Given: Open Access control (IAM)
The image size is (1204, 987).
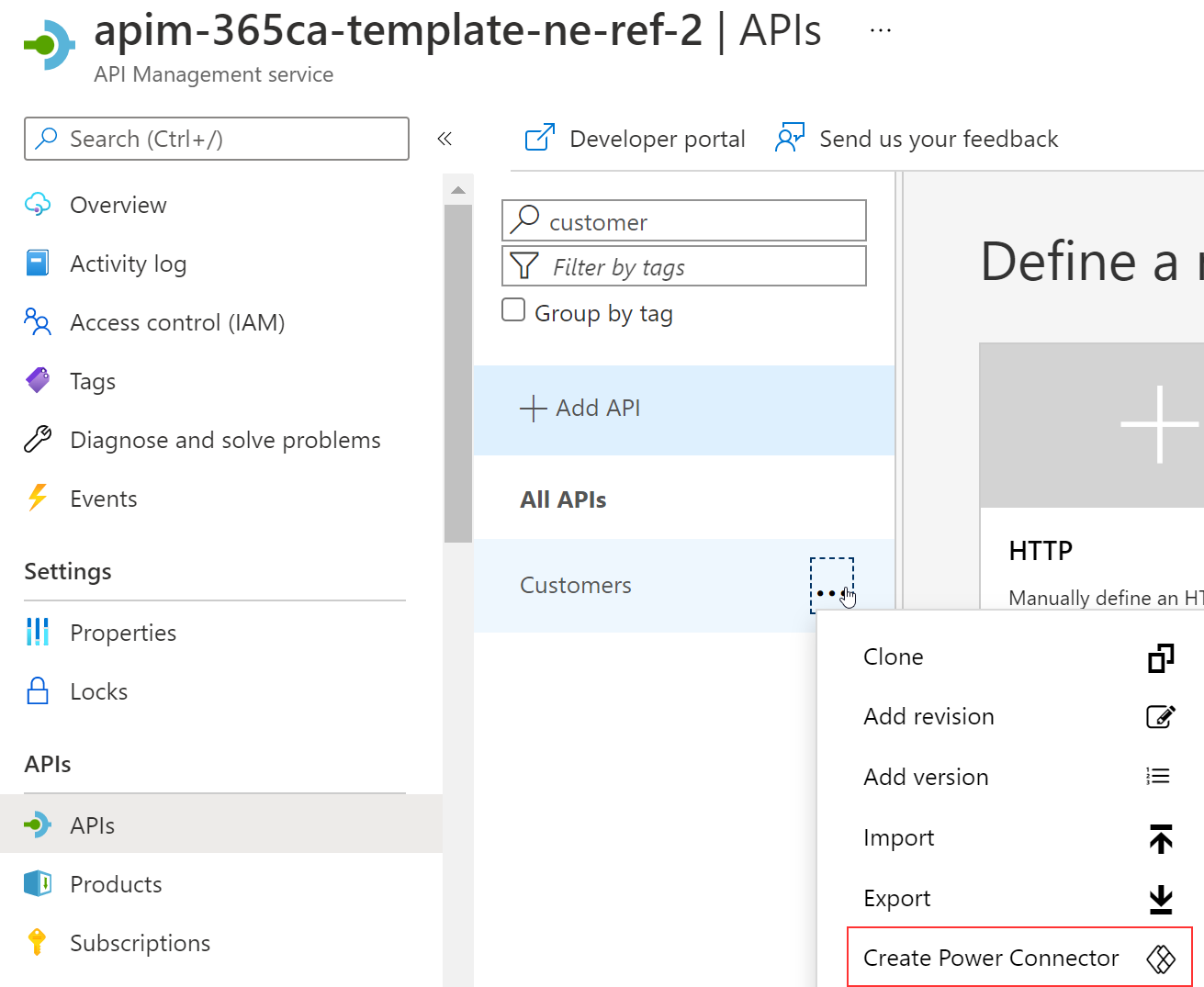Looking at the screenshot, I should 178,322.
